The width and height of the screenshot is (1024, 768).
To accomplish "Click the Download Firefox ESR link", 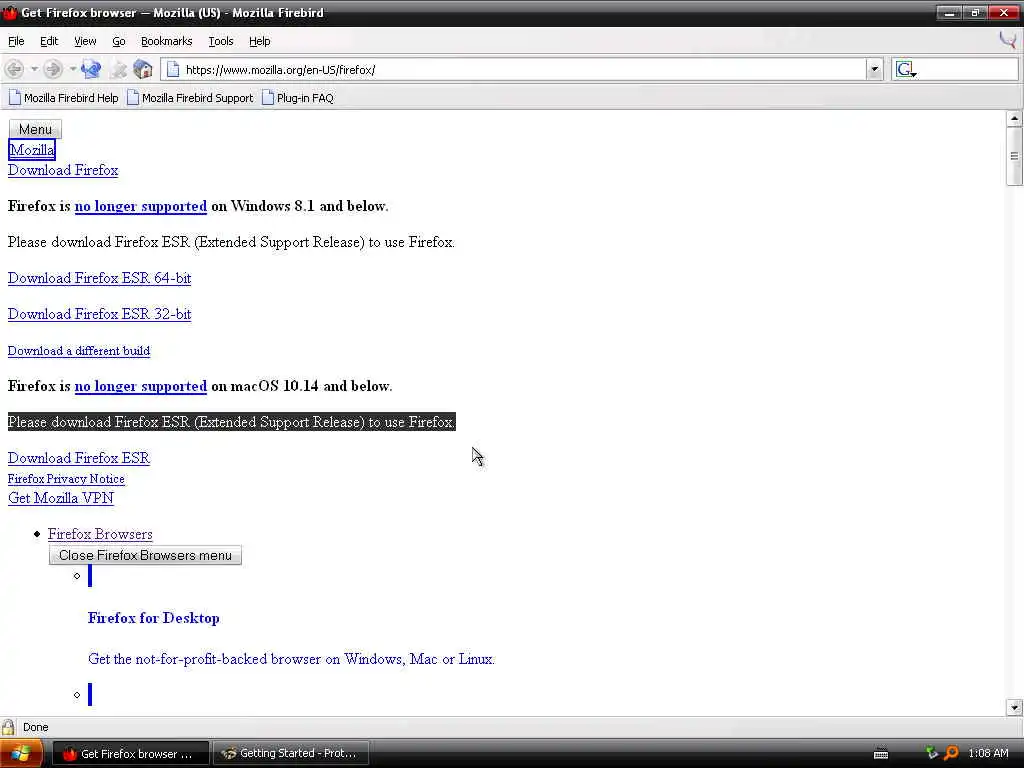I will 79,458.
